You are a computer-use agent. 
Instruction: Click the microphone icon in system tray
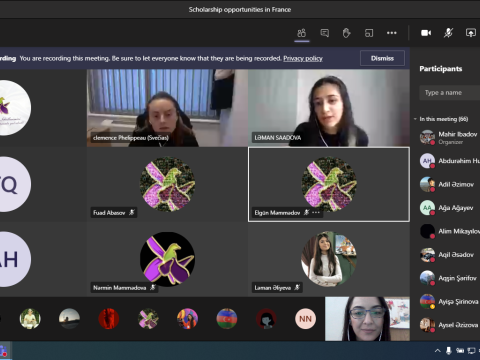click(x=449, y=350)
